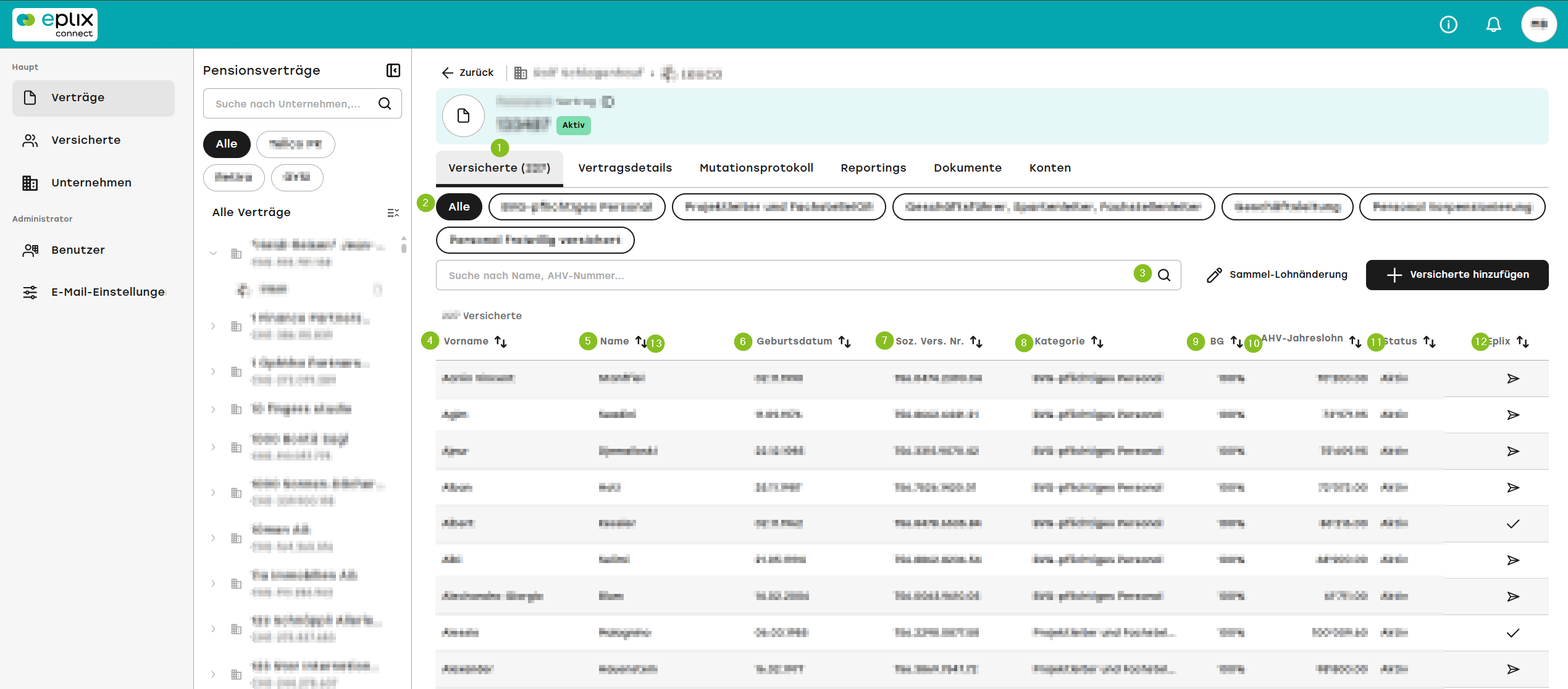Switch to the Reportings tab
Viewport: 1568px width, 689px height.
pos(873,168)
